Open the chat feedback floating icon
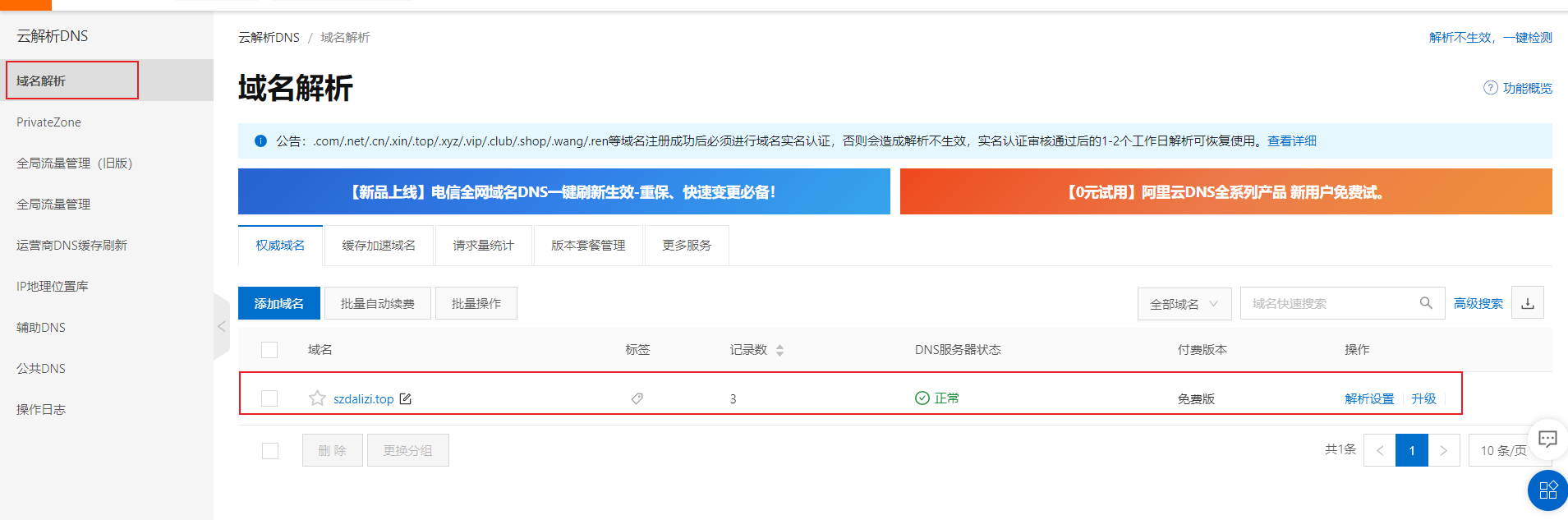Screen dimensions: 1568x520 tap(1547, 439)
